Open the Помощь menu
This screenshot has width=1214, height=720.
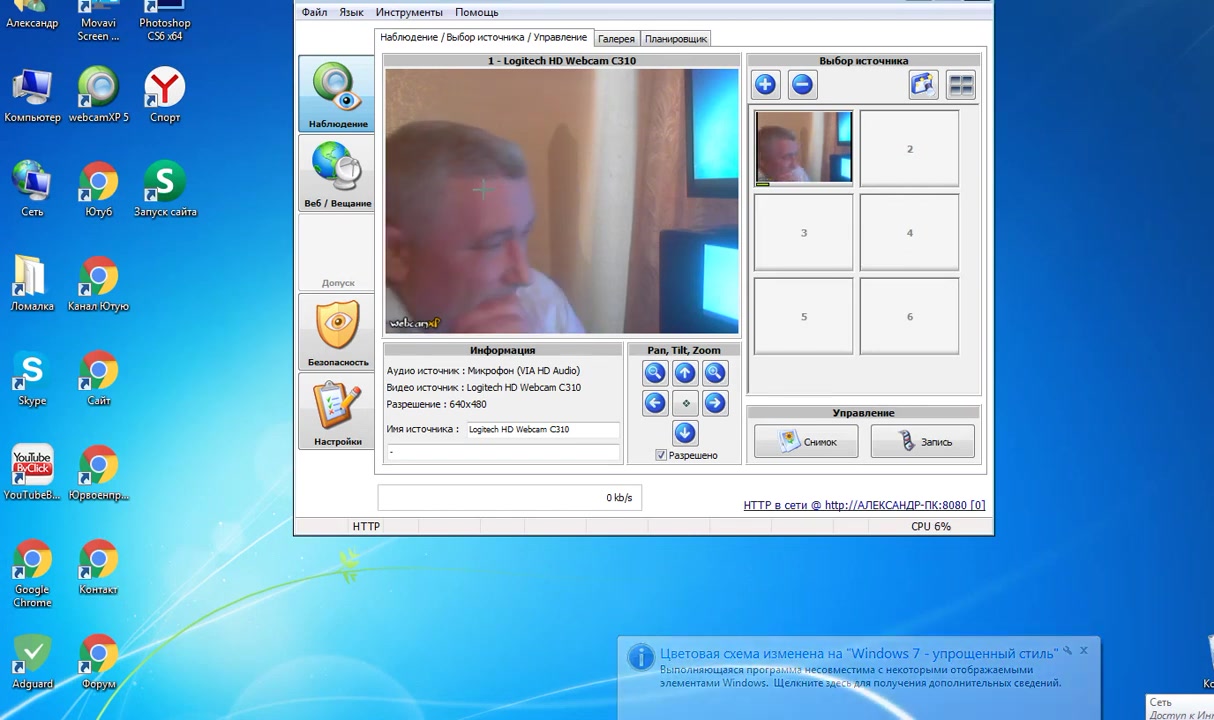(x=477, y=12)
